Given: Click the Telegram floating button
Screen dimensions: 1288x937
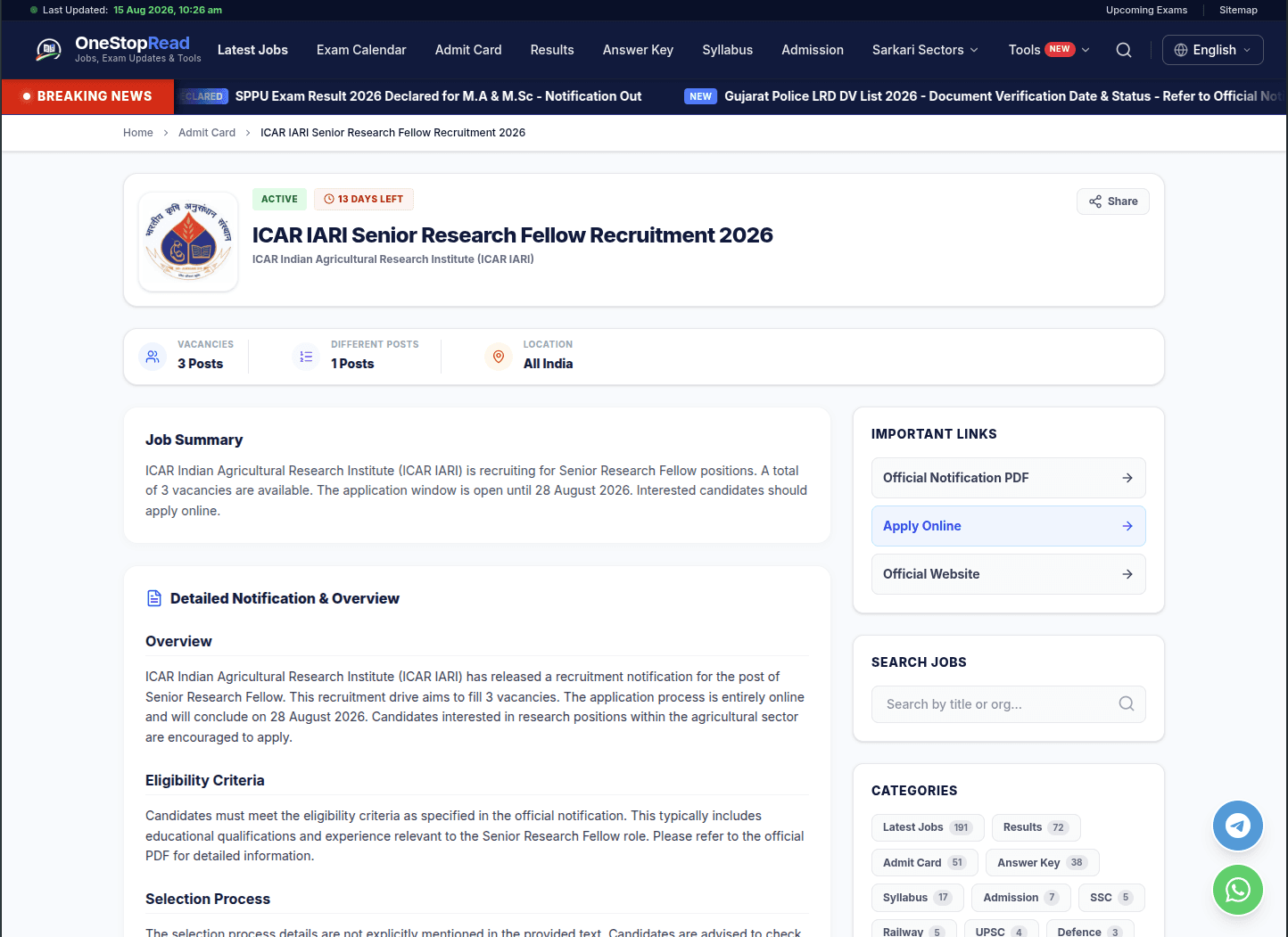Looking at the screenshot, I should (1238, 826).
